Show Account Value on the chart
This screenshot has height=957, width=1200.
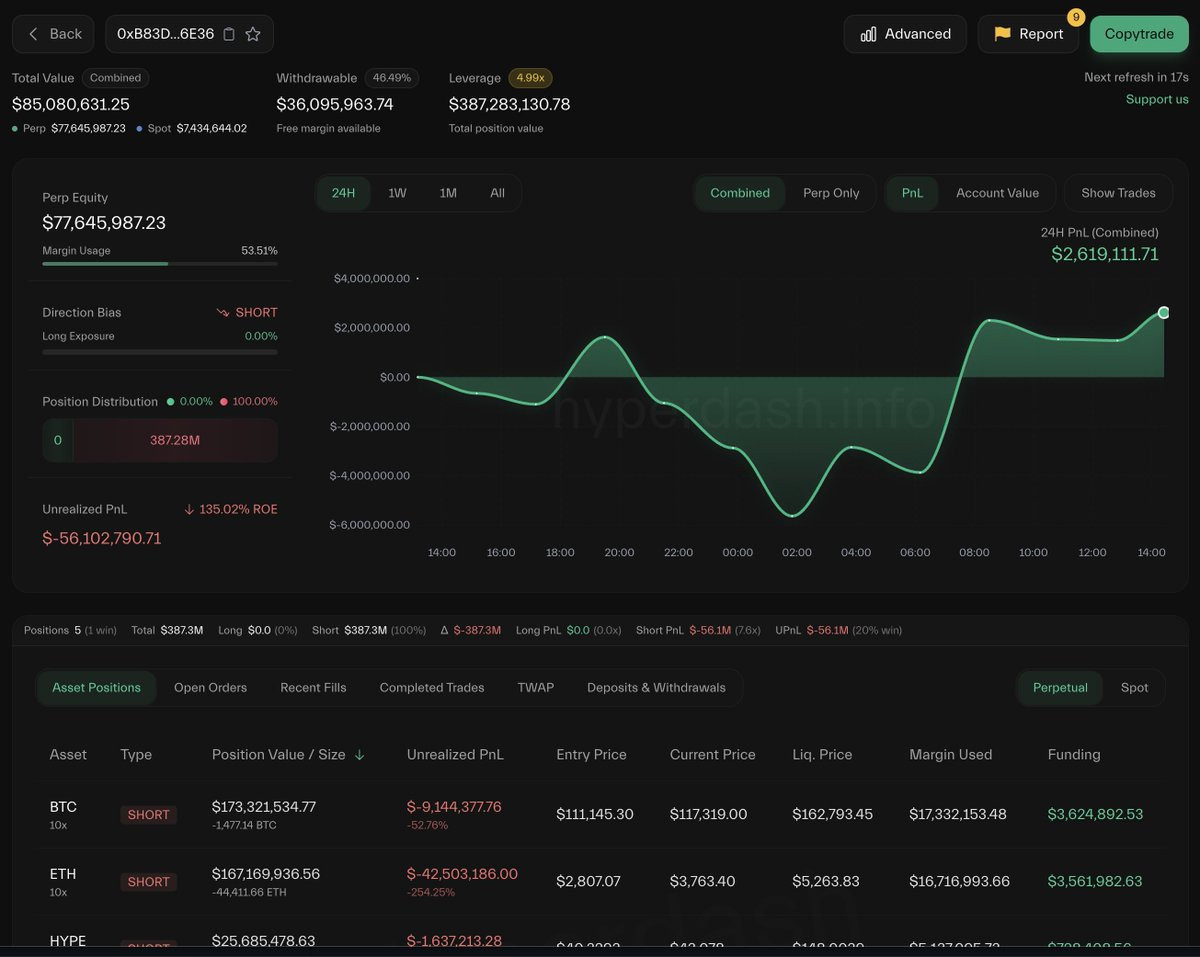(x=997, y=193)
